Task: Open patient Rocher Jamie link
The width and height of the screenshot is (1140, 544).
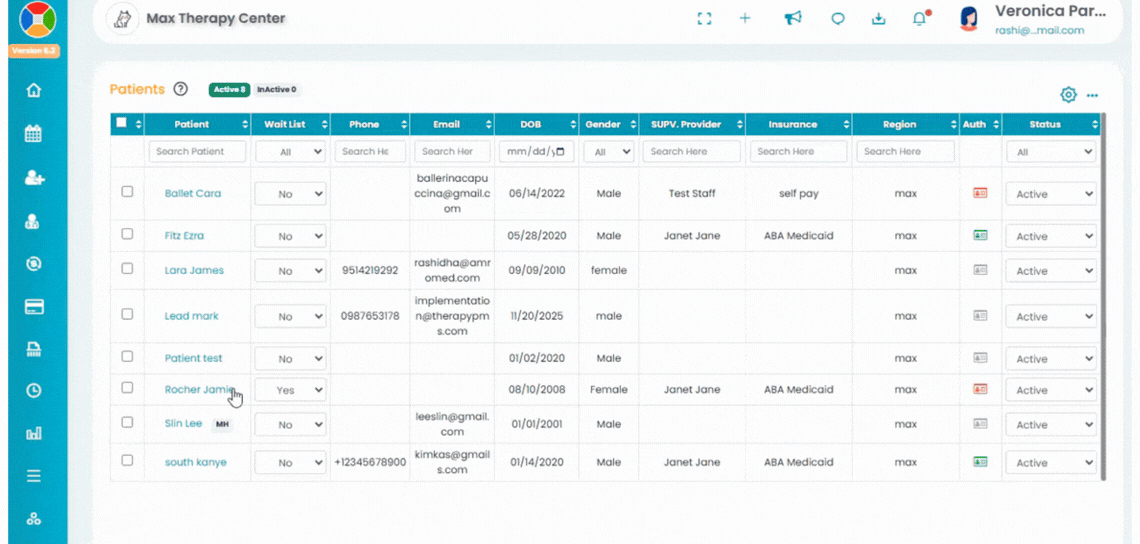Action: 198,389
